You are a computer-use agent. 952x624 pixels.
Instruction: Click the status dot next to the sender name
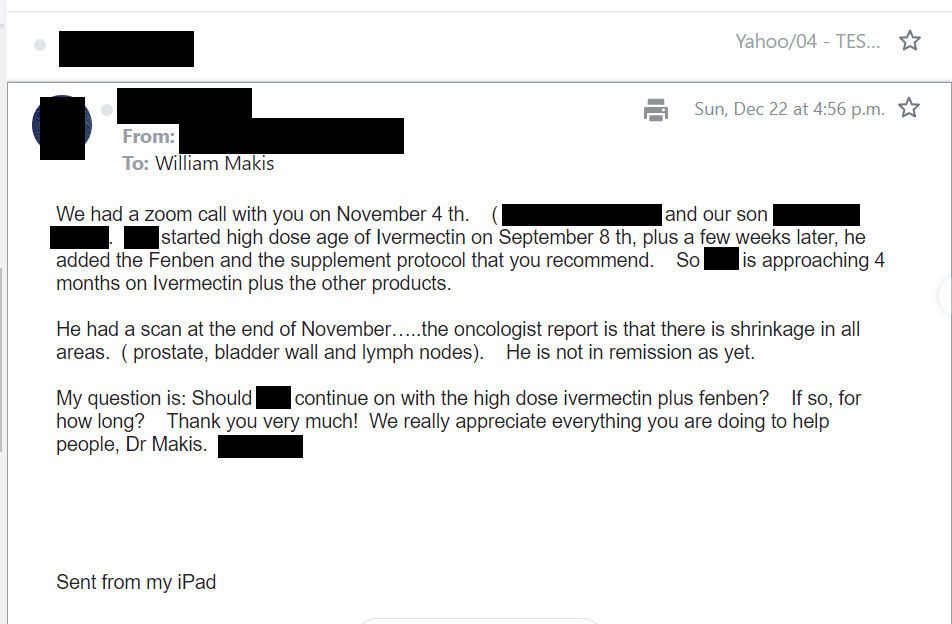click(x=107, y=110)
